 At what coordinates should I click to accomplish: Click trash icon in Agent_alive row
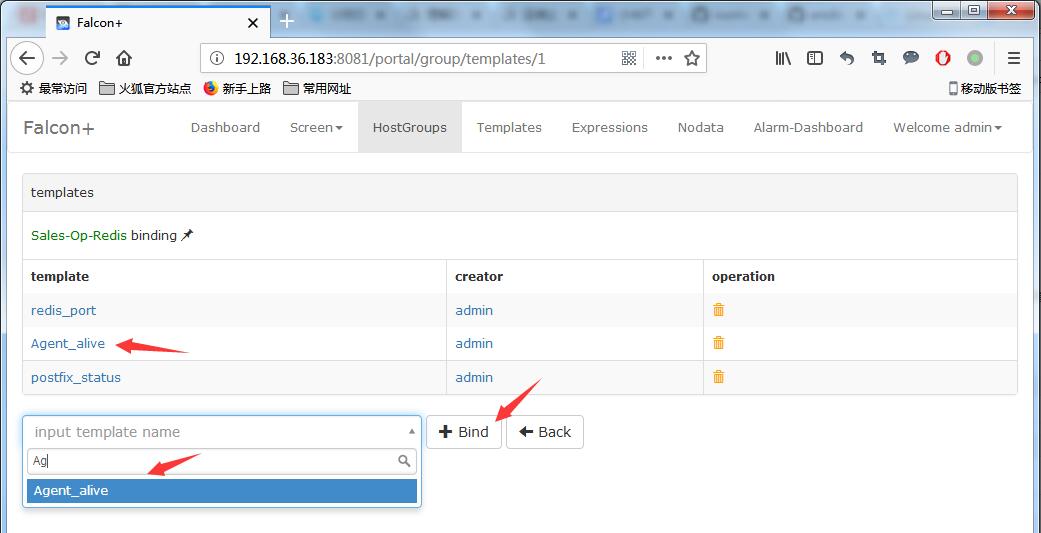(x=718, y=343)
